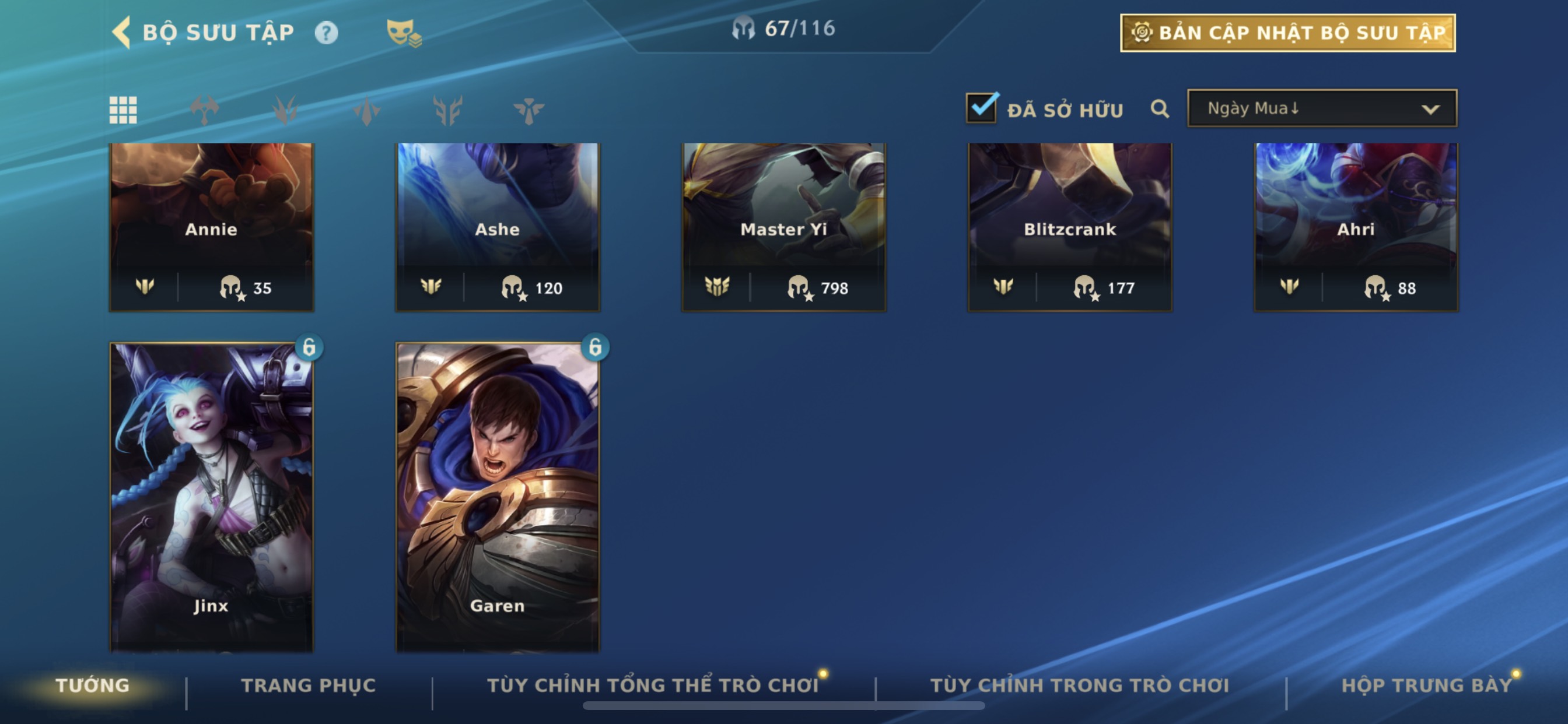
Task: Filter champions by second role icon
Action: tap(285, 110)
